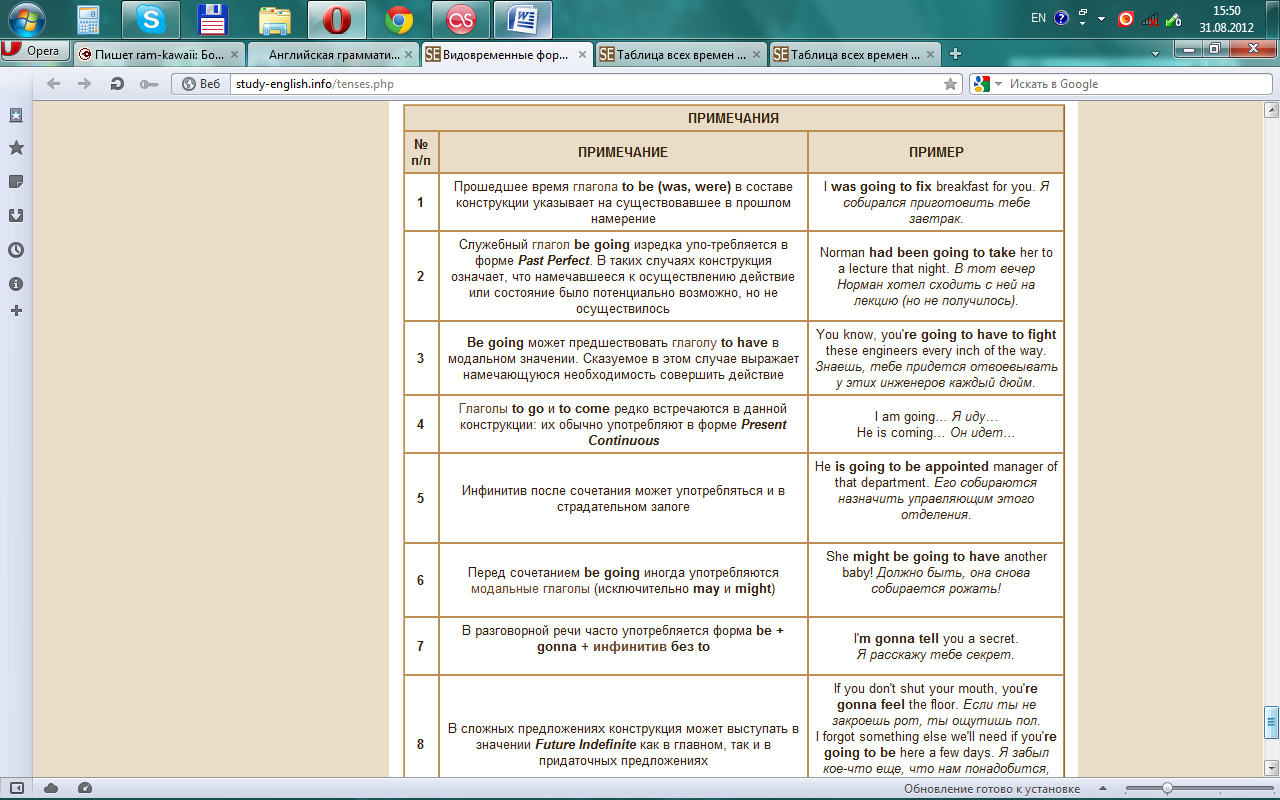1280x800 pixels.
Task: Click the password wand key icon
Action: (149, 84)
